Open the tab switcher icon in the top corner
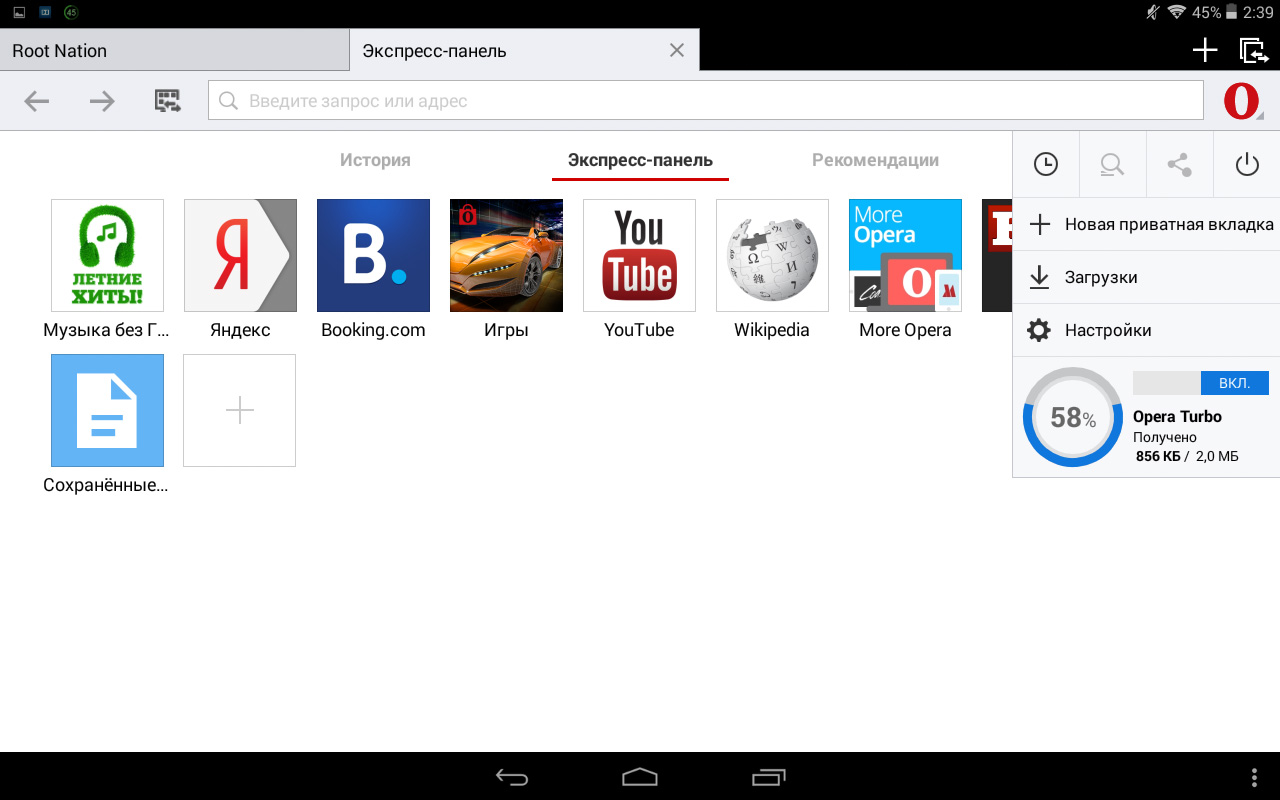Image resolution: width=1280 pixels, height=800 pixels. click(1253, 50)
